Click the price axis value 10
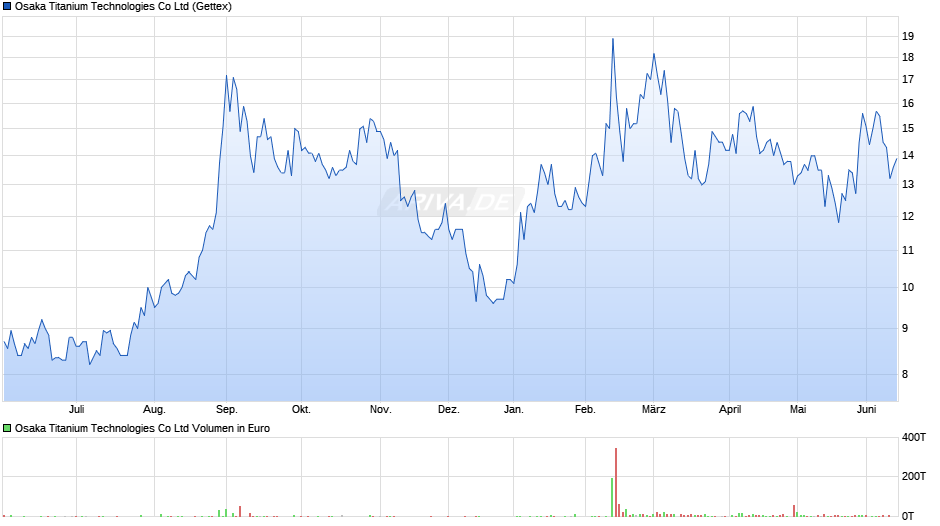The height and width of the screenshot is (526, 940). pyautogui.click(x=908, y=287)
